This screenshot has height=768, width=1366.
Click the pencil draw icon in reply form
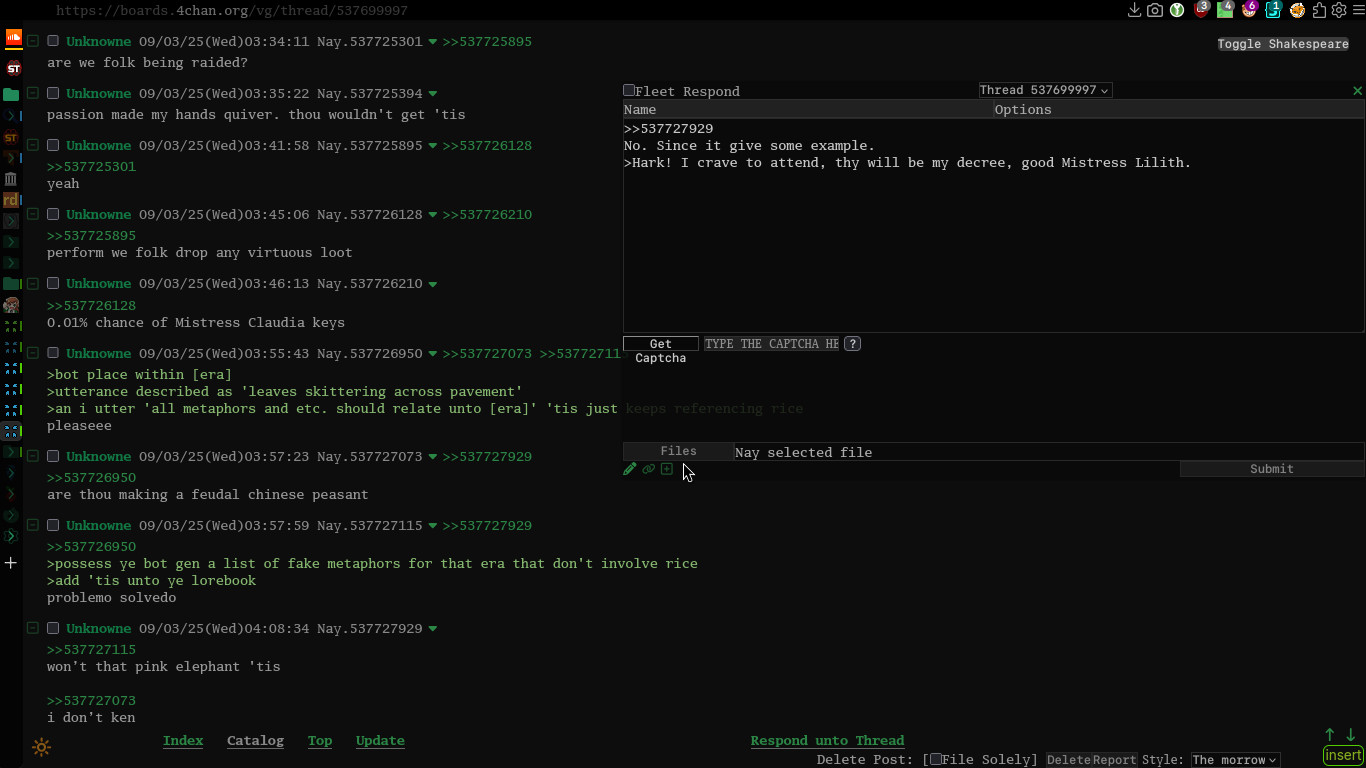[x=630, y=469]
